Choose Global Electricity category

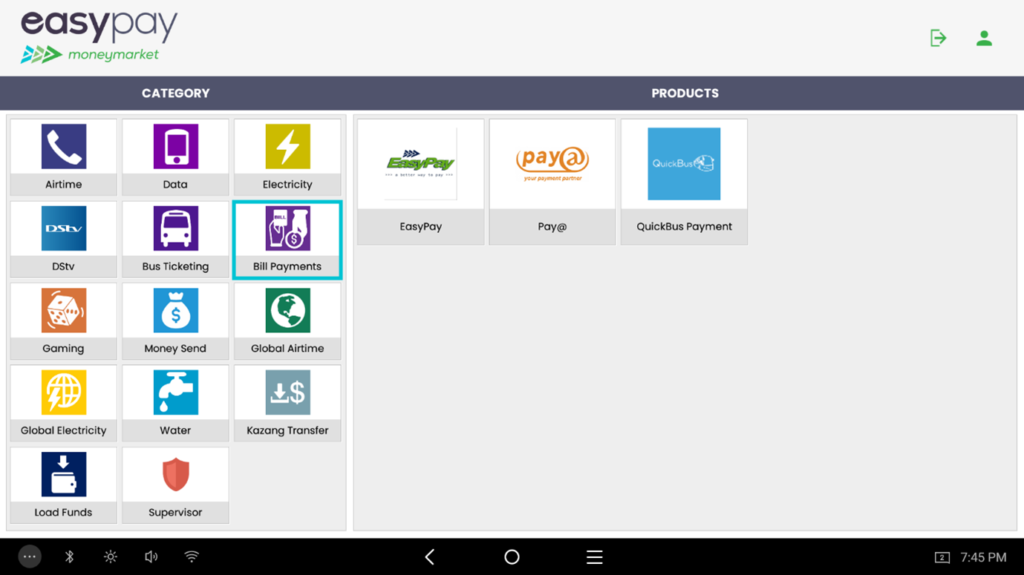click(x=63, y=403)
